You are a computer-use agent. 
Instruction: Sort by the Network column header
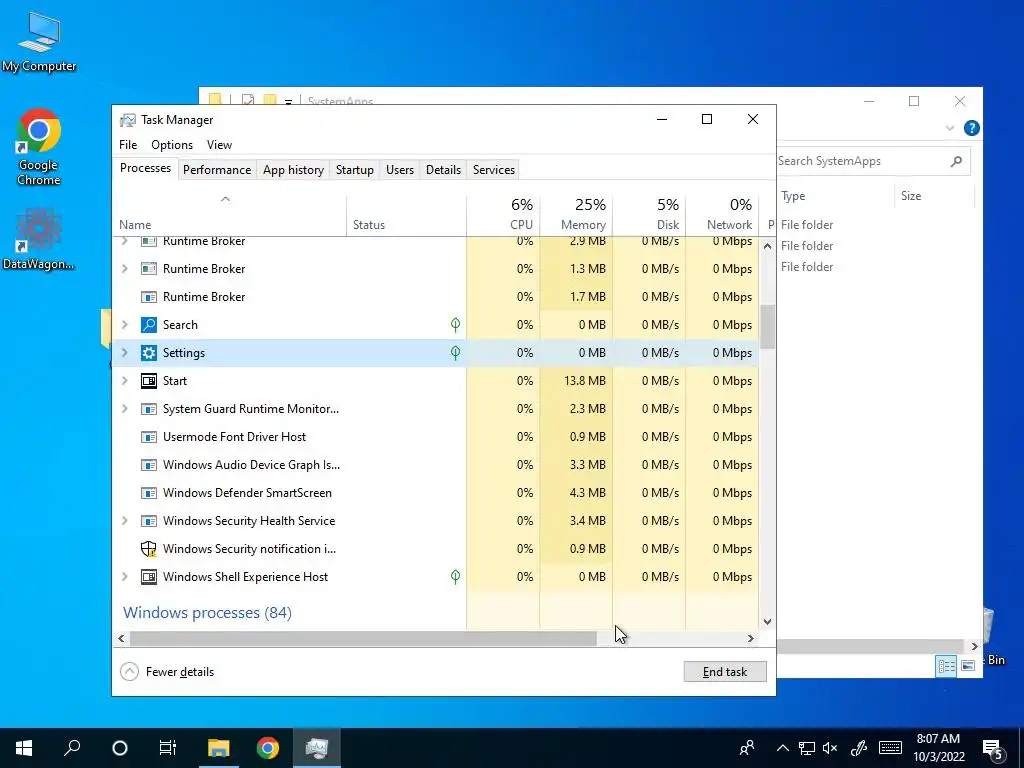pos(722,214)
